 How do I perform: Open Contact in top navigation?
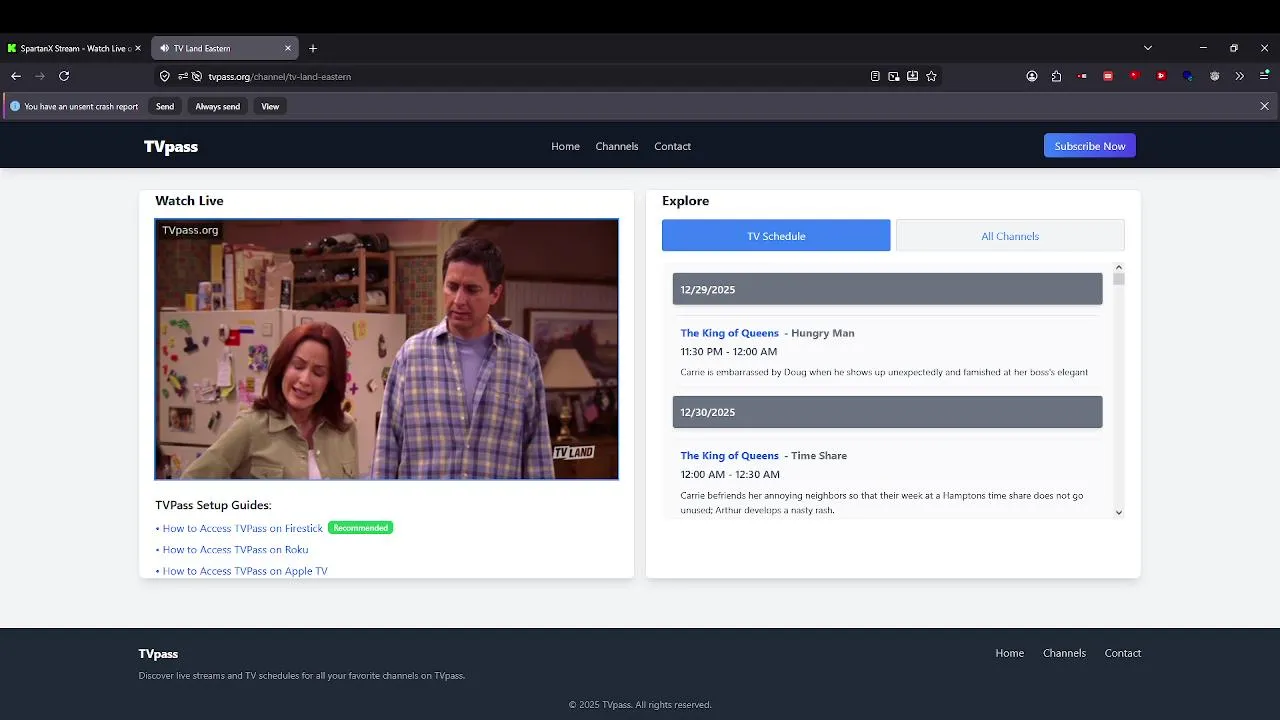pyautogui.click(x=672, y=146)
